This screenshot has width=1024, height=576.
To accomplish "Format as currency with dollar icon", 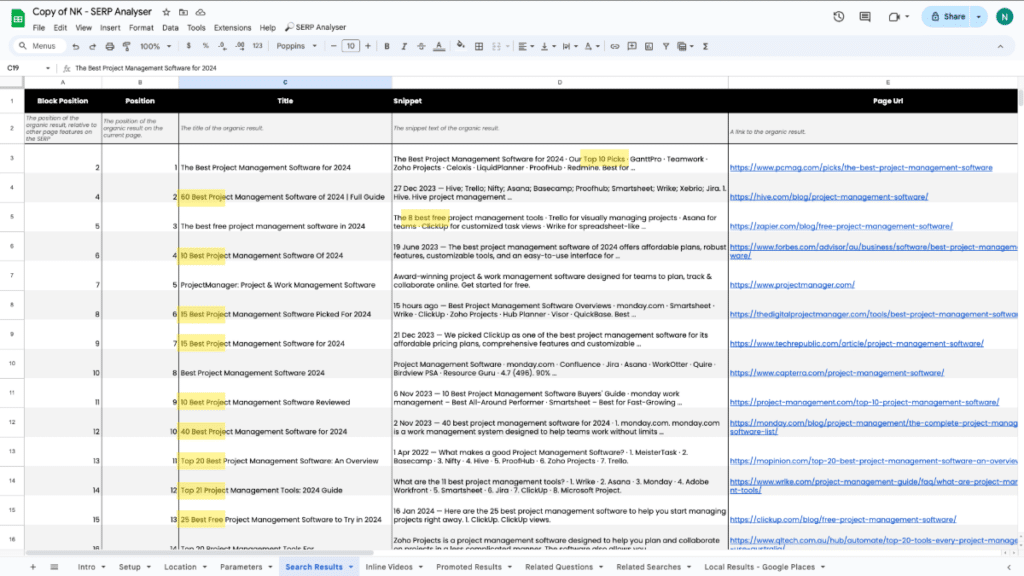I will tap(189, 46).
